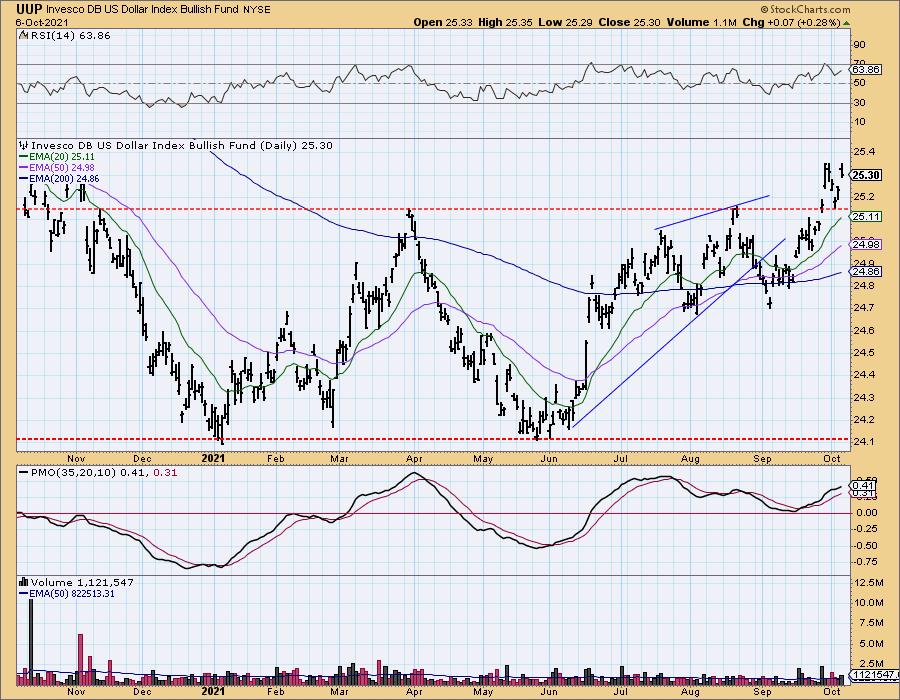
Task: Click the 24.5 price axis label
Action: (x=865, y=353)
